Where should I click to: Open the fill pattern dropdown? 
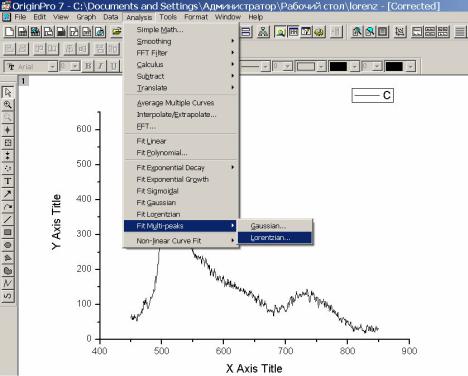pos(321,67)
